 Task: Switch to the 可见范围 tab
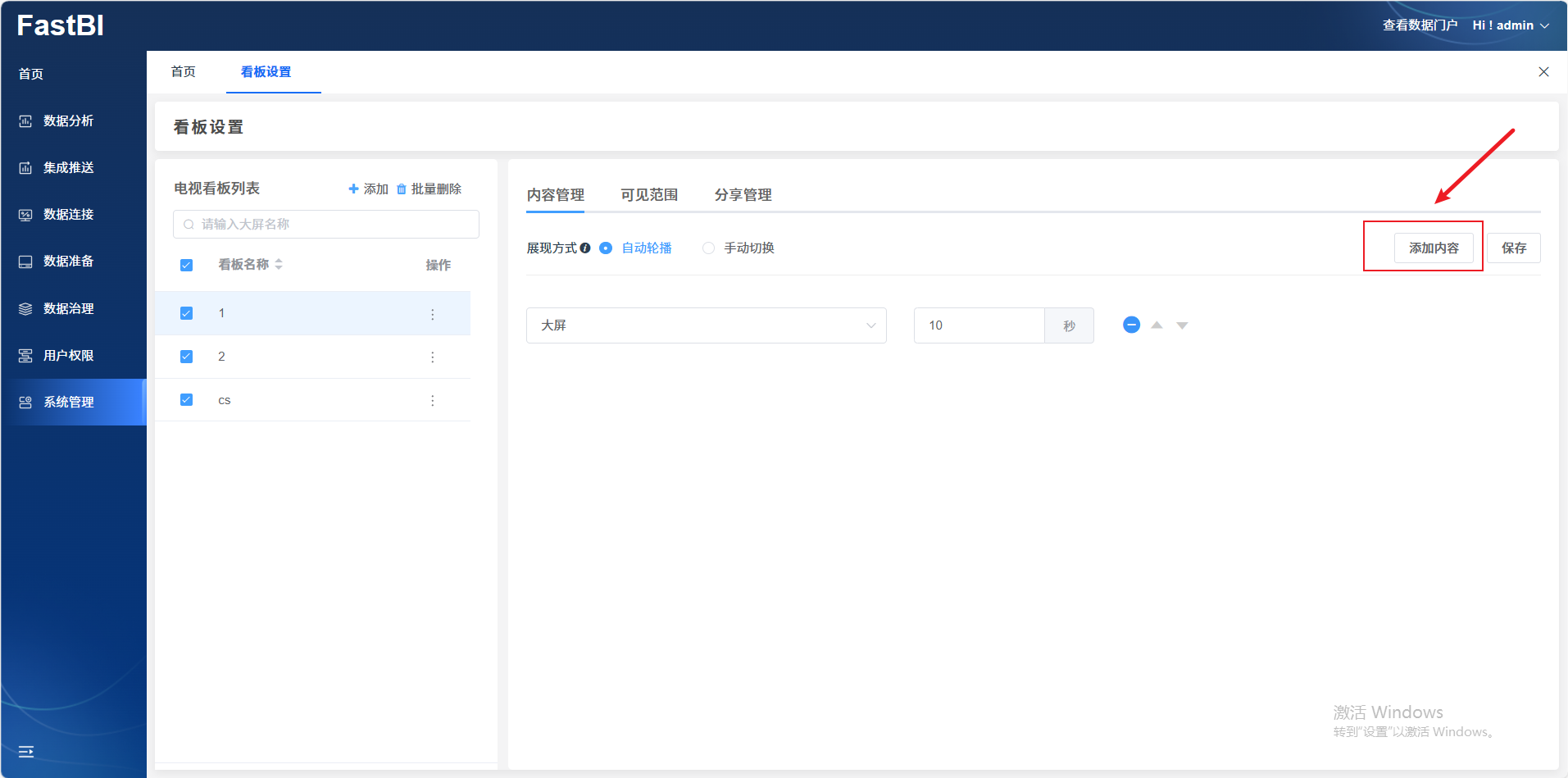pyautogui.click(x=649, y=195)
